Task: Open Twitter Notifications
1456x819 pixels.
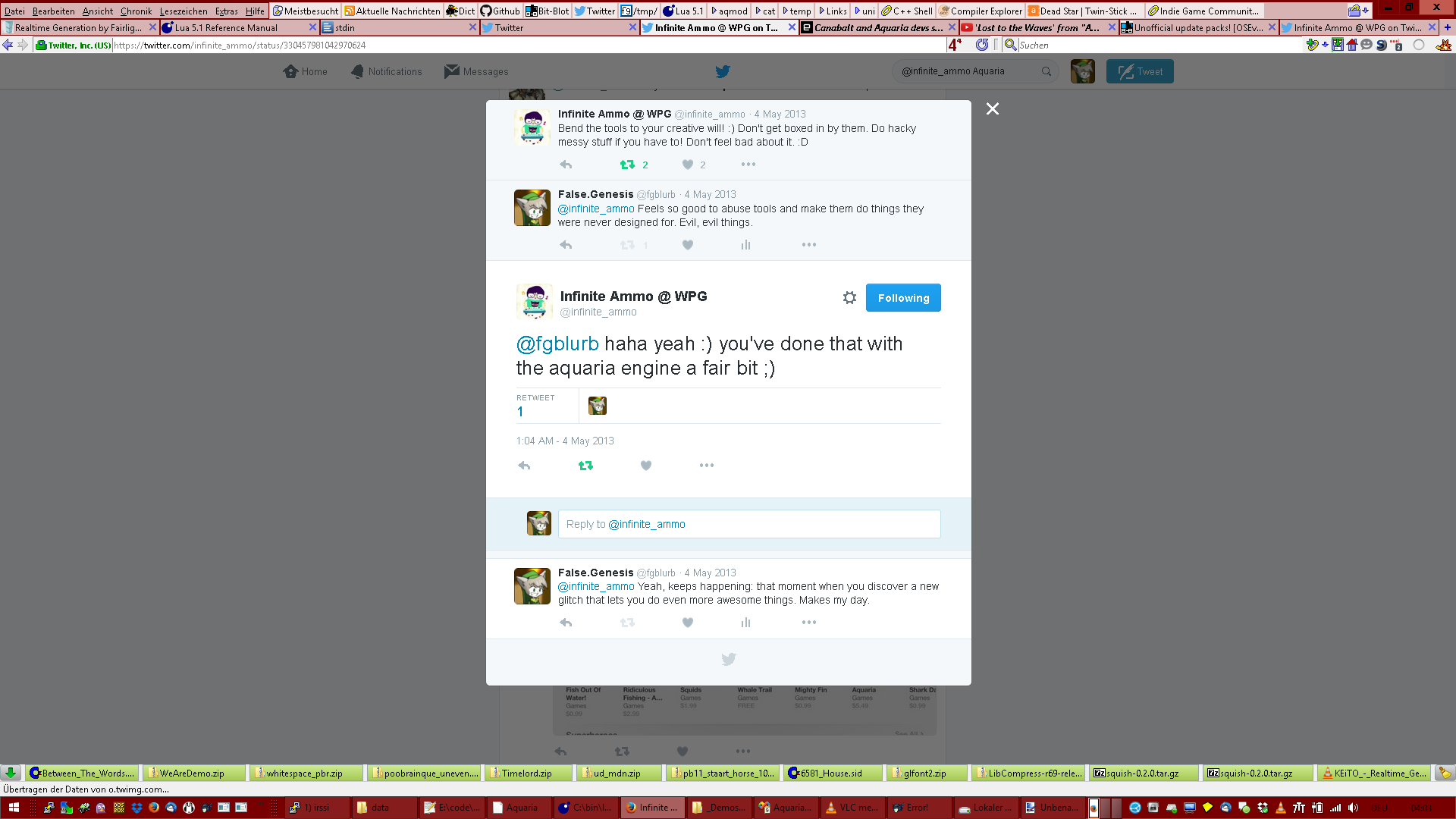Action: (386, 71)
